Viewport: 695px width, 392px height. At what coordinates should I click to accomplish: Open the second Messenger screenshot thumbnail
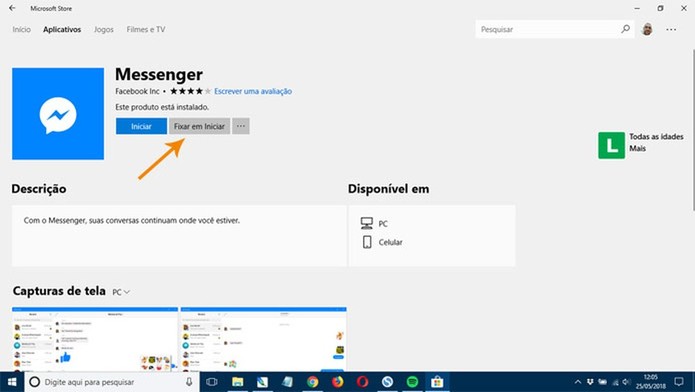(x=264, y=339)
